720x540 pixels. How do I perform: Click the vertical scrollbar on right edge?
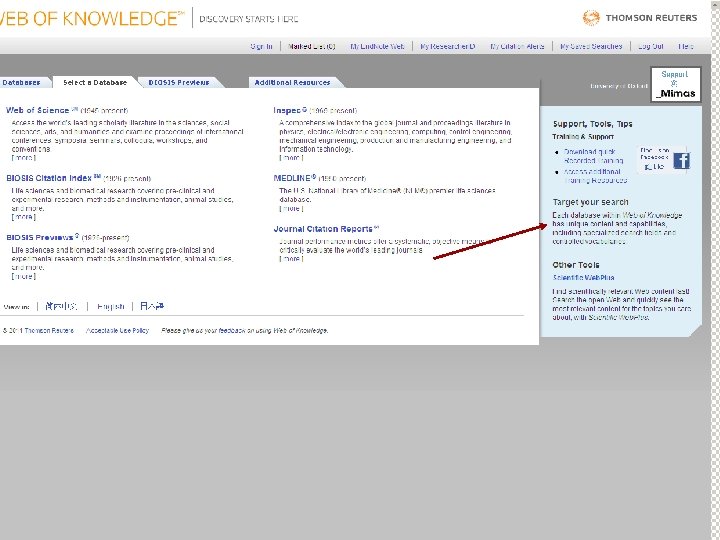715,270
